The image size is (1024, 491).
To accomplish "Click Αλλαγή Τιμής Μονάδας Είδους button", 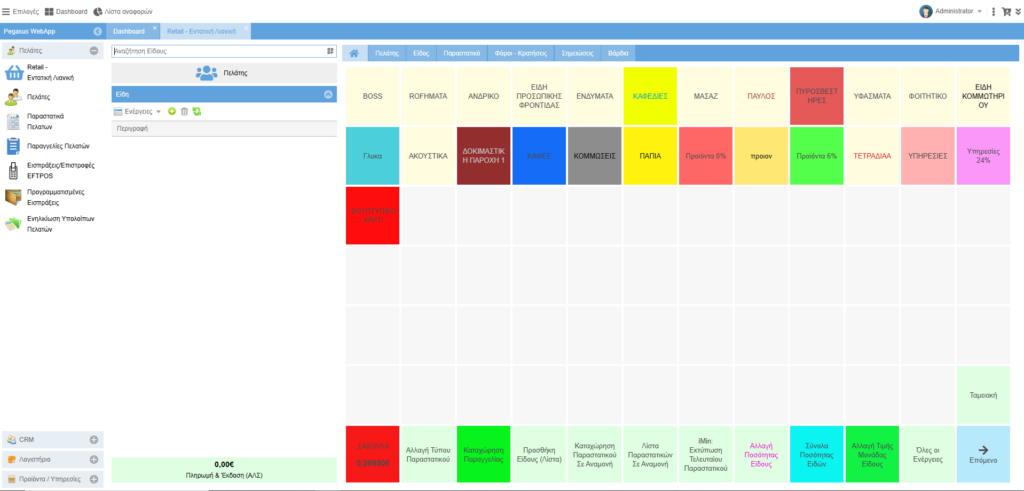I will [872, 454].
